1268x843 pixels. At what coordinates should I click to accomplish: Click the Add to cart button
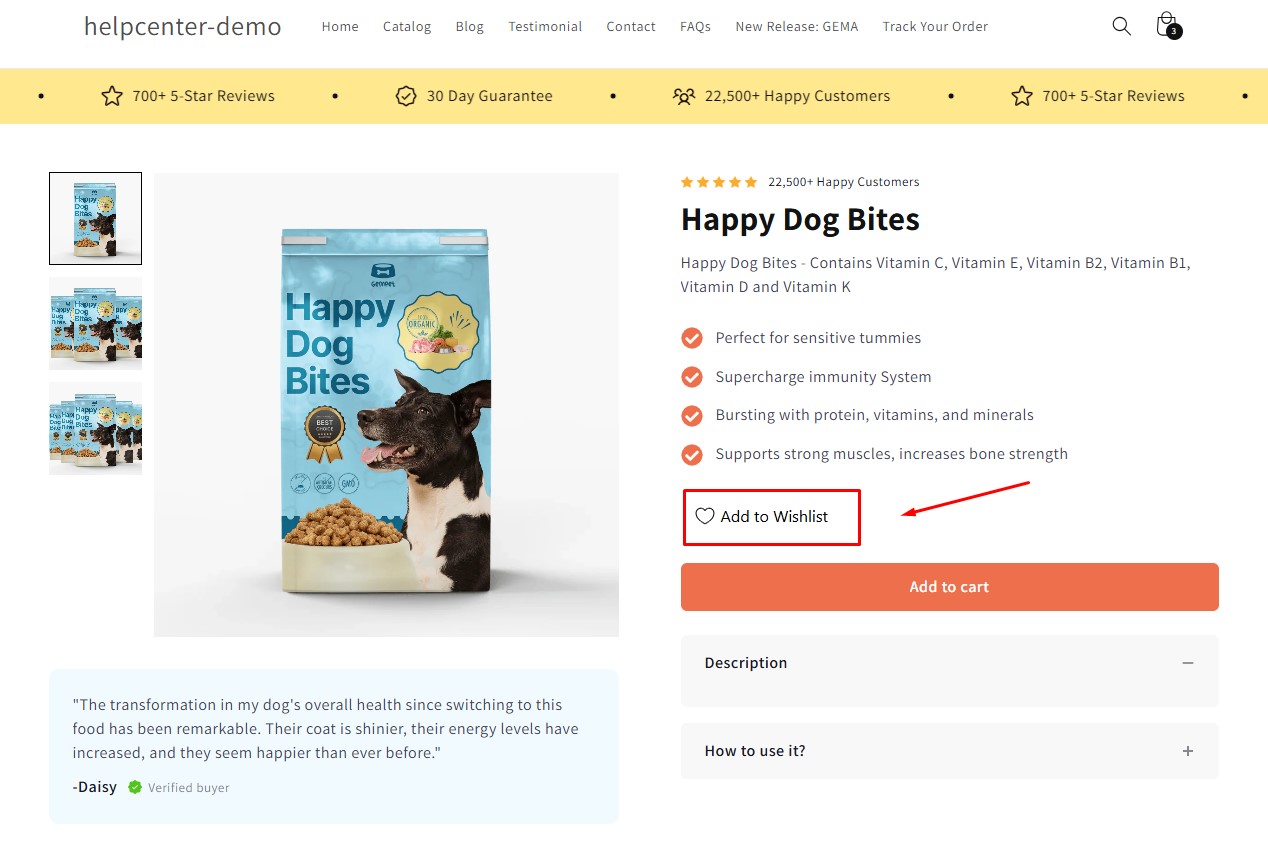pos(949,587)
